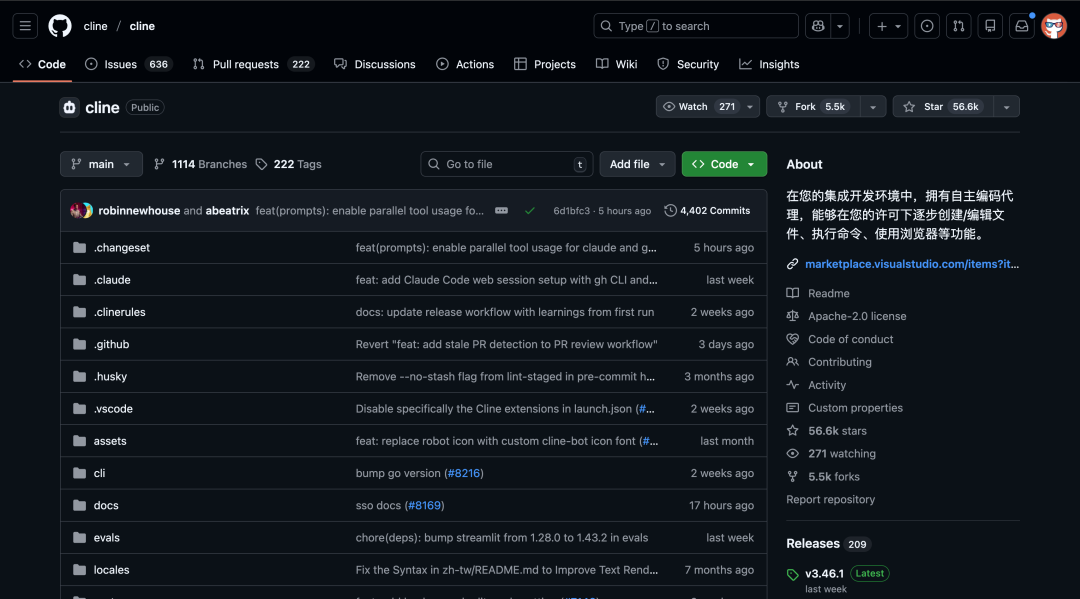Click the fork icon for 5.5k forks
Viewport: 1080px width, 599px height.
790,476
